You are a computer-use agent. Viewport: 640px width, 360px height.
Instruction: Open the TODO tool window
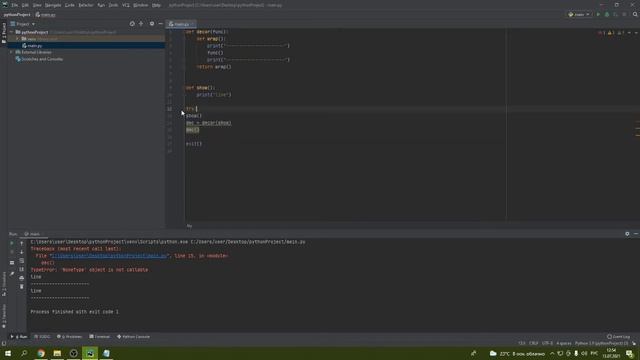click(42, 337)
